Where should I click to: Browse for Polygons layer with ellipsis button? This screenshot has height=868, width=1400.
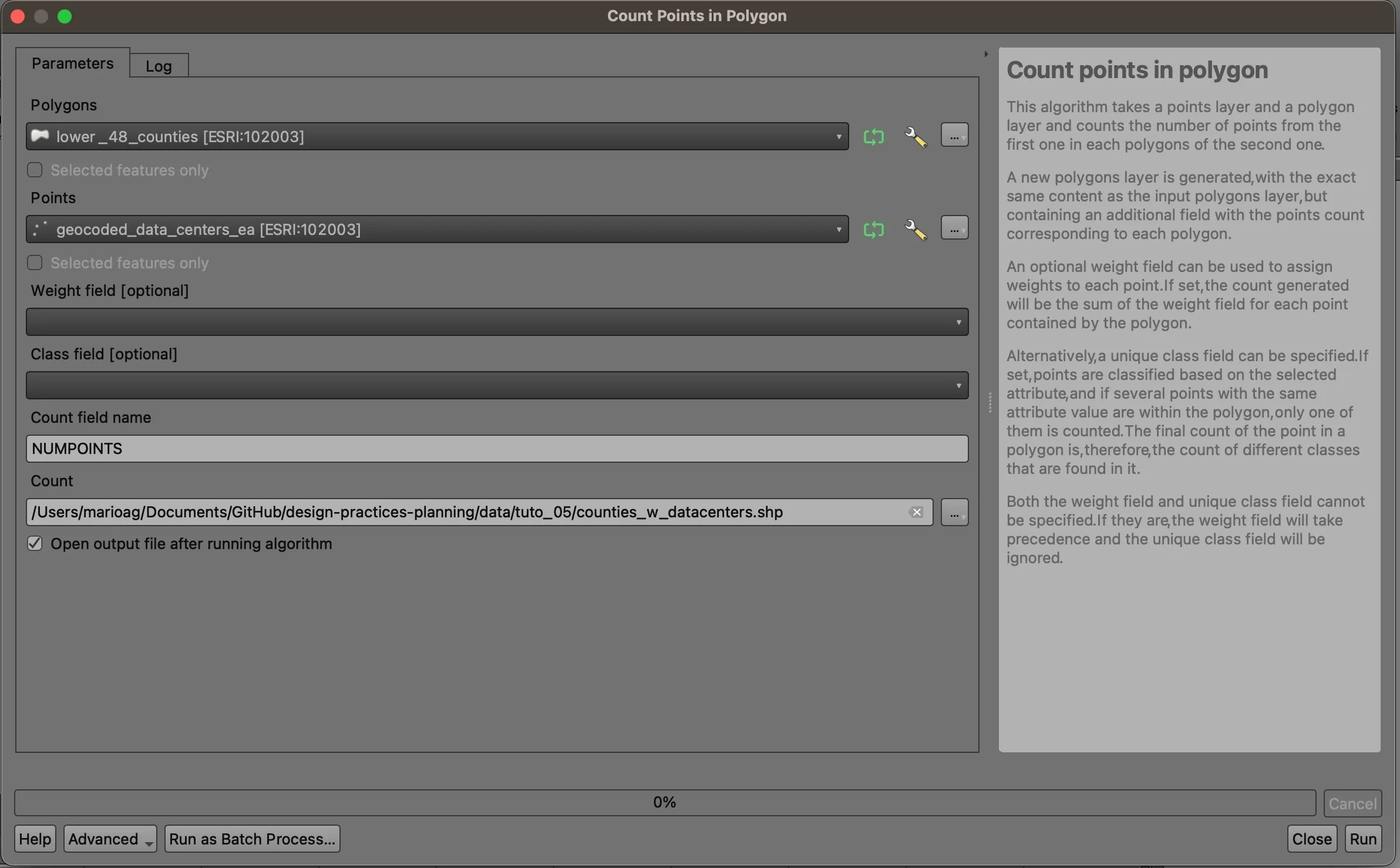point(954,136)
